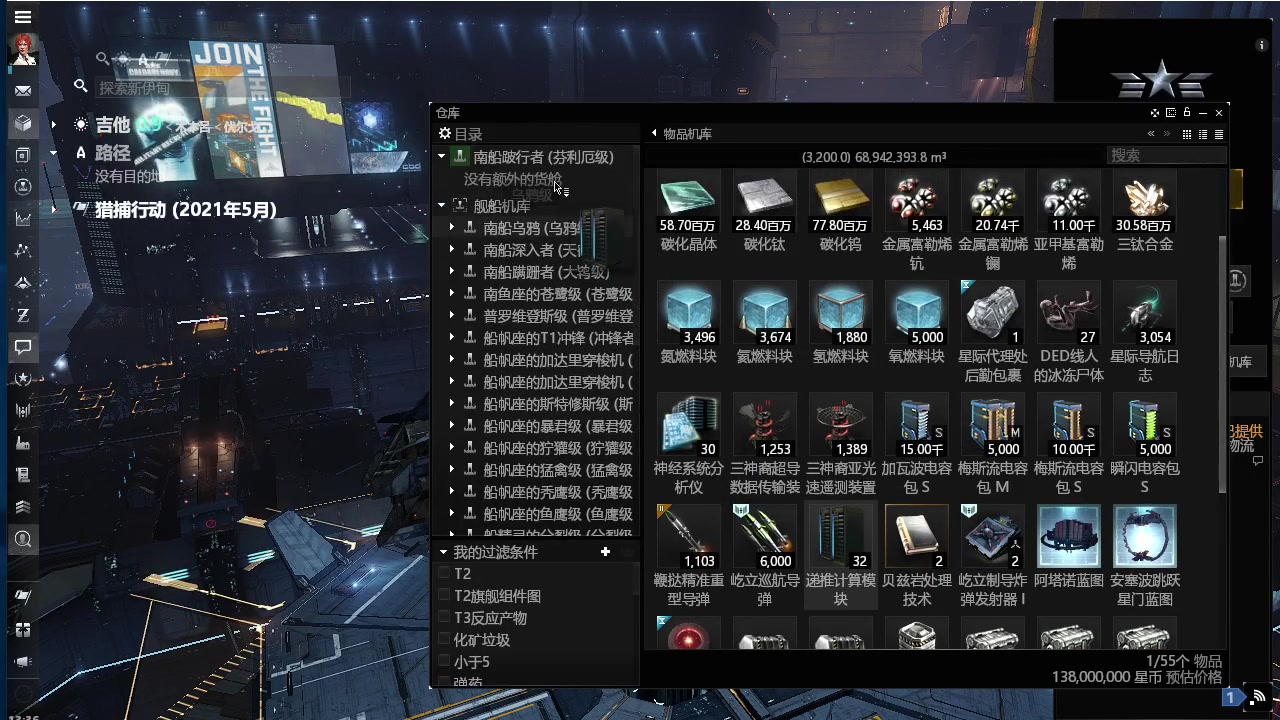
Task: Select 船帆座的秃鹰级 in the ship tree
Action: [x=557, y=492]
